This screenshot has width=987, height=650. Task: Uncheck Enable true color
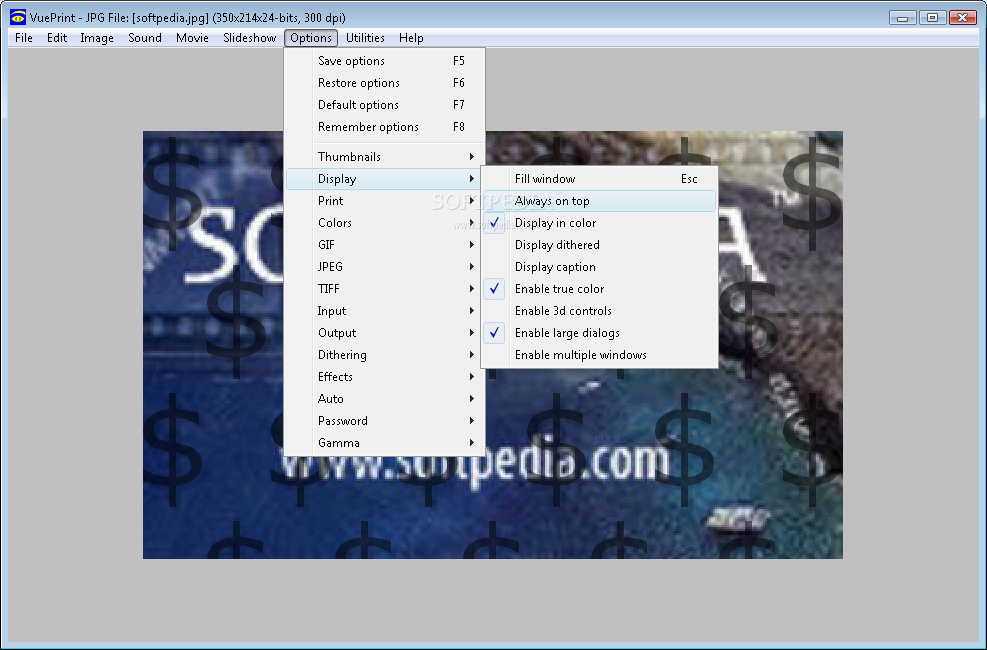[x=599, y=289]
